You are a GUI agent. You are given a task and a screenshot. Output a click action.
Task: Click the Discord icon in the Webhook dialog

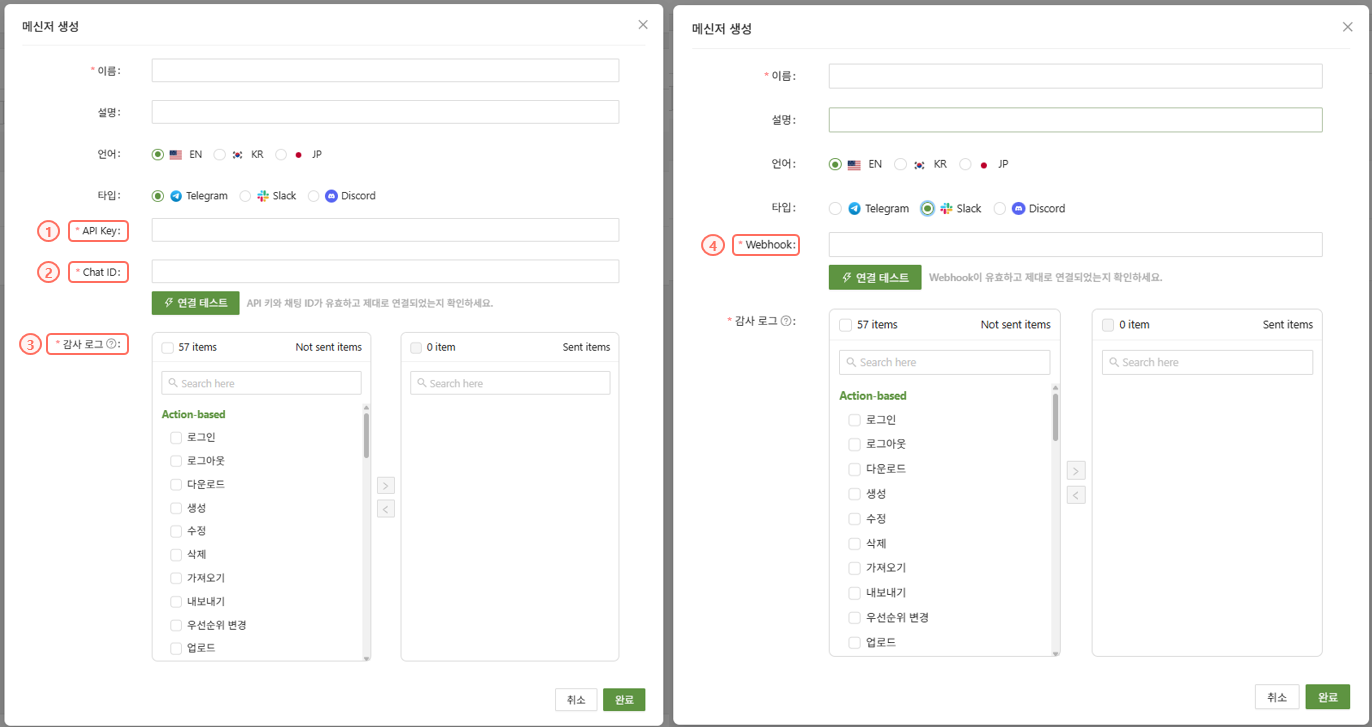click(1018, 209)
